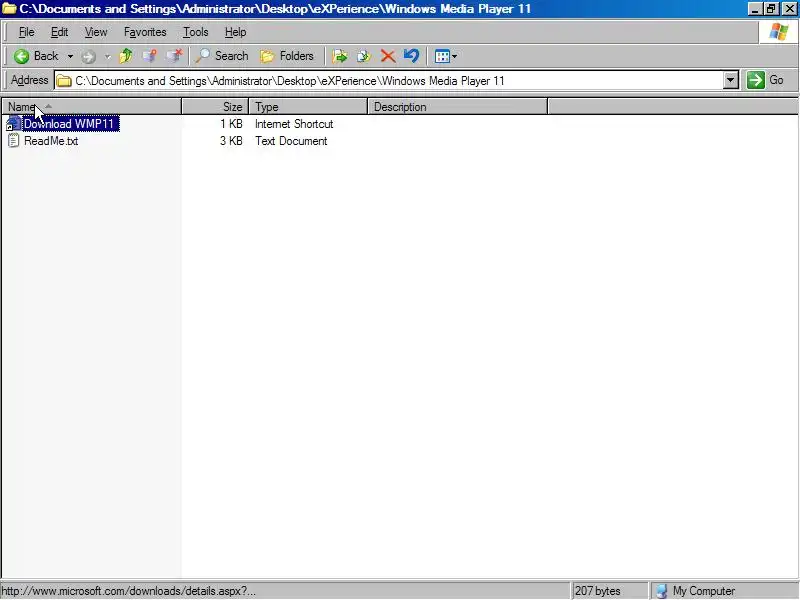800x600 pixels.
Task: Open the Tools menu
Action: coord(196,32)
